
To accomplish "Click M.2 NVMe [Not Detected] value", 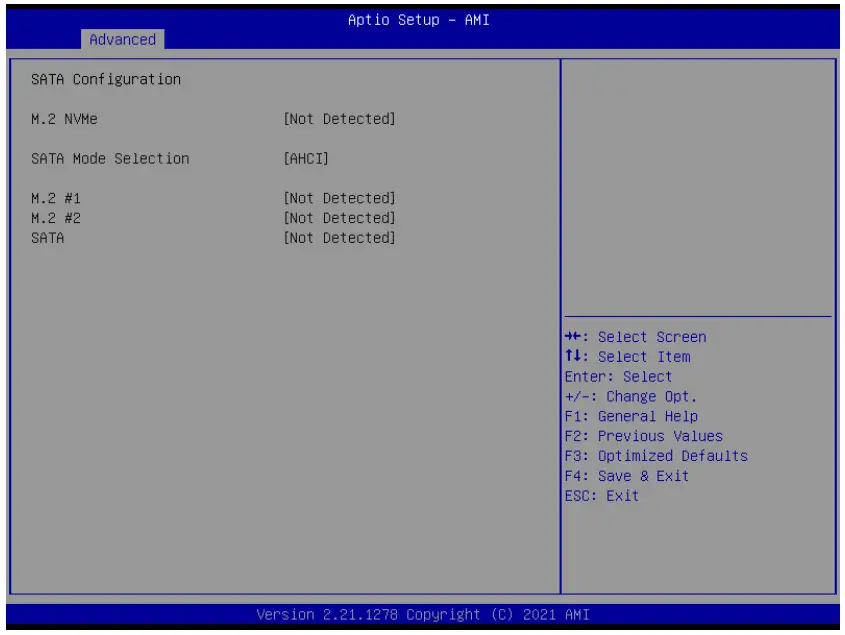I will 340,119.
